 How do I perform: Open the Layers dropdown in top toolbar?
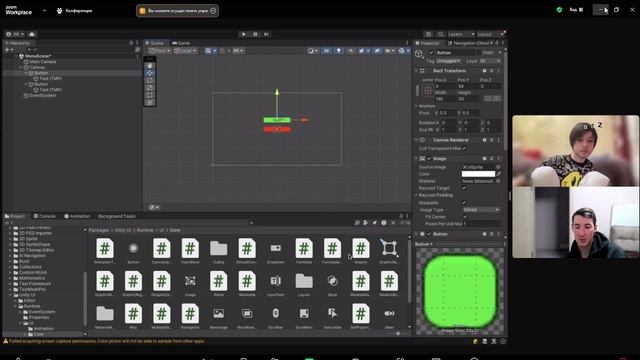click(461, 34)
